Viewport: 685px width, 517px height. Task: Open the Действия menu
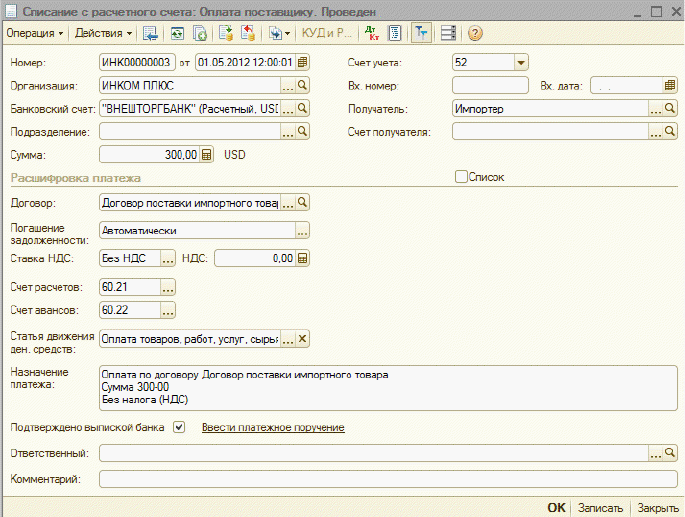(x=103, y=33)
